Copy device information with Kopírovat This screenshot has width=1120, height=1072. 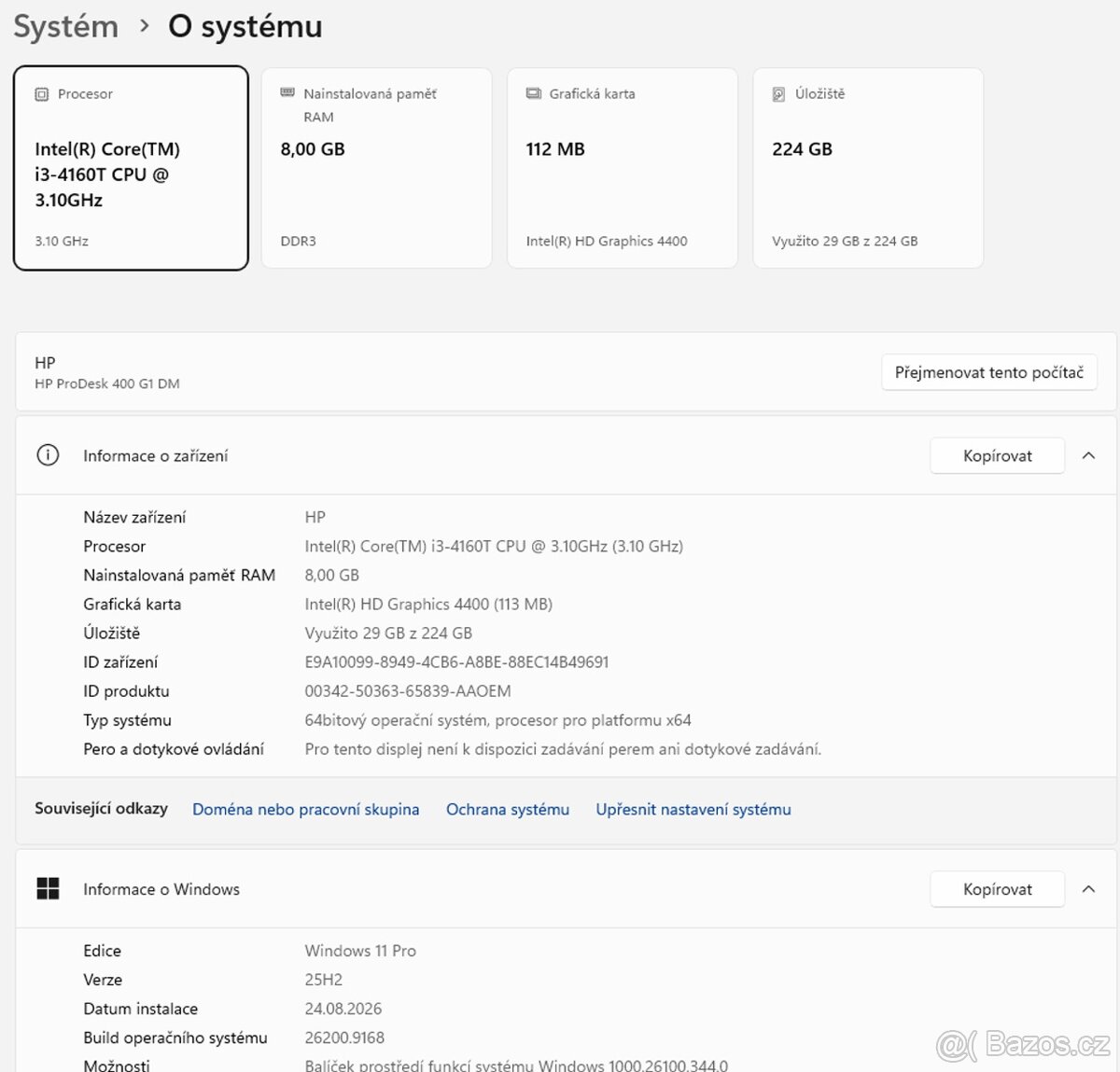tap(998, 455)
